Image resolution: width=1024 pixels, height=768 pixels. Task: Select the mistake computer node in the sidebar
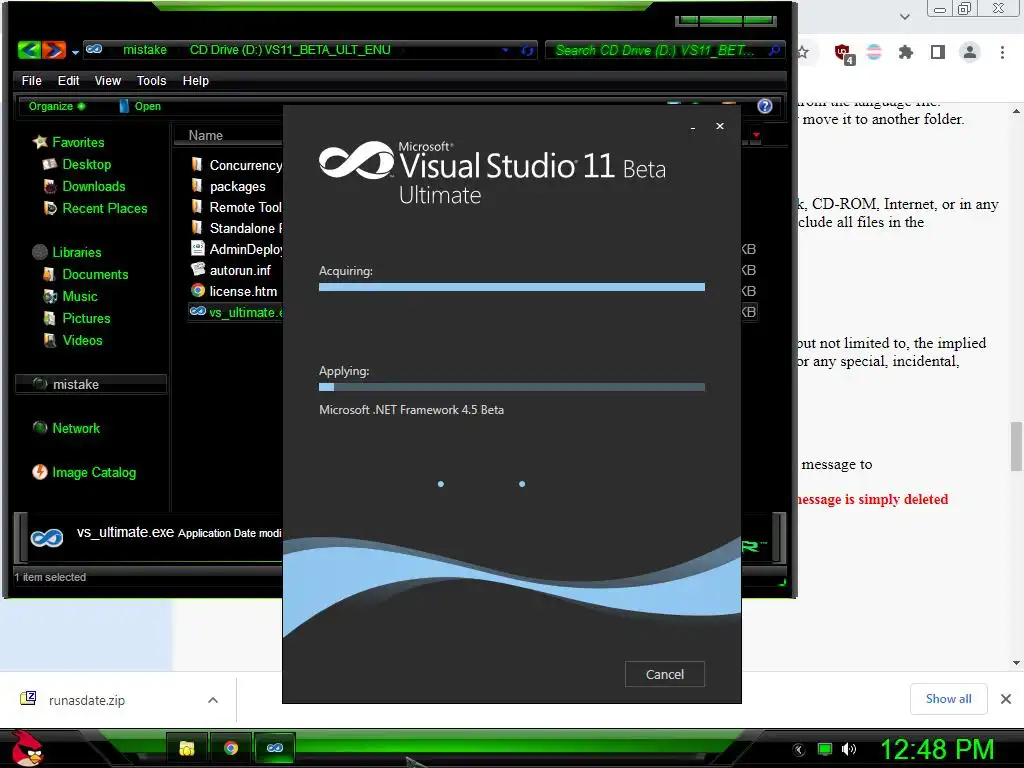pyautogui.click(x=91, y=384)
